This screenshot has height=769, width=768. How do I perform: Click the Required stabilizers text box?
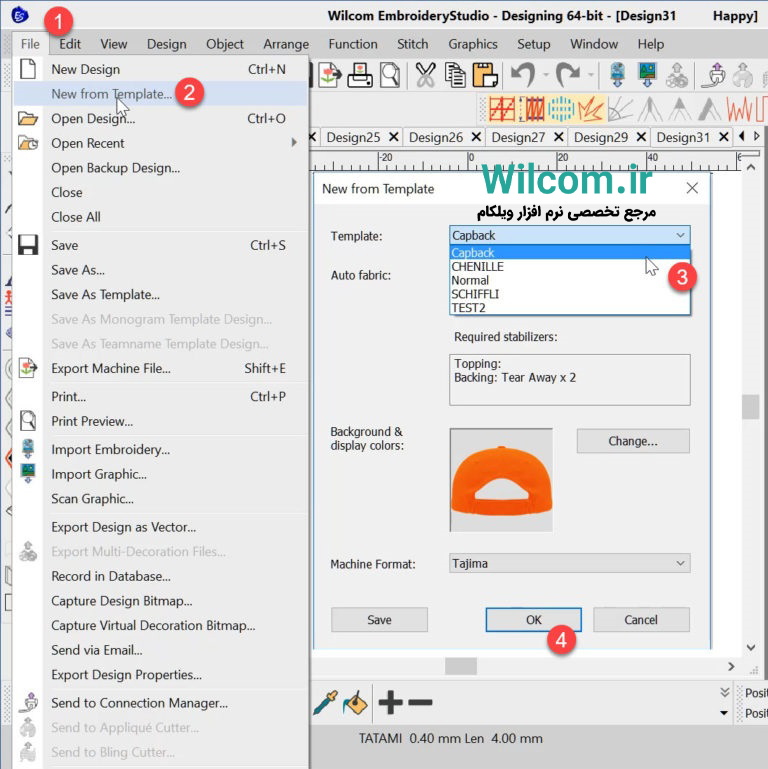[570, 380]
